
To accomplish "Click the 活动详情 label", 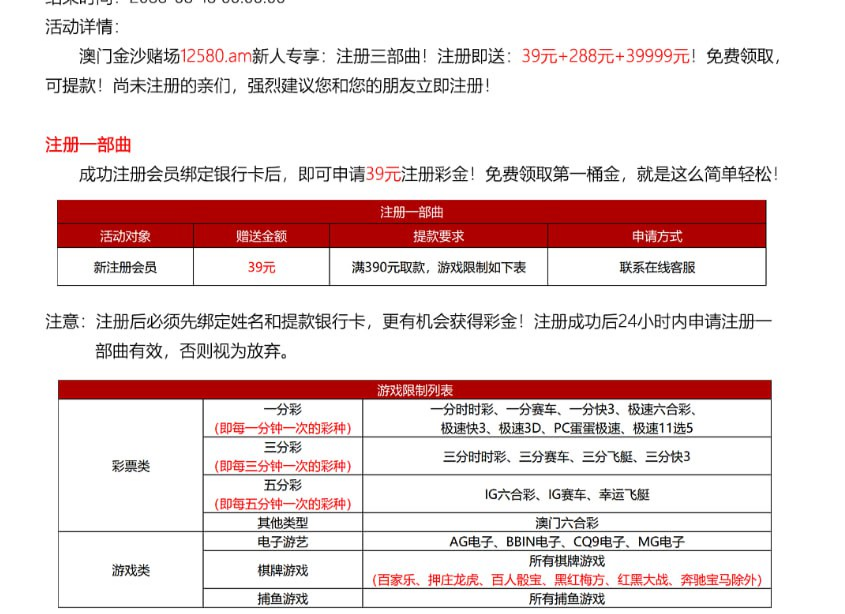I will [82, 27].
